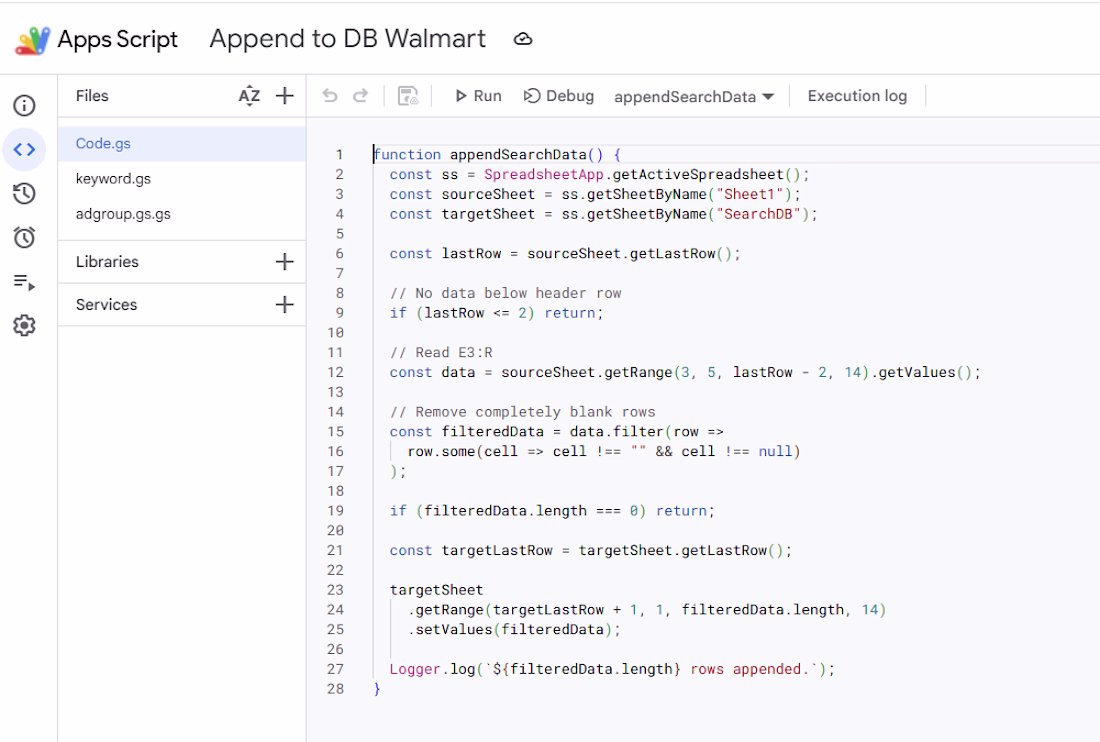Click the Files section header
Image resolution: width=1100 pixels, height=742 pixels.
93,96
